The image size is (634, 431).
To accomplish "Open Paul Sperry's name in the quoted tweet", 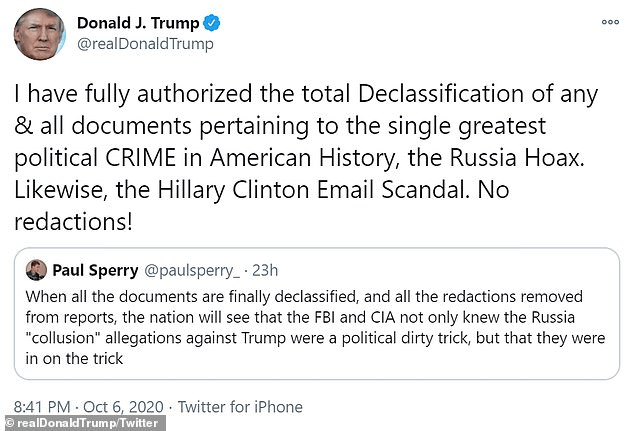I will point(97,270).
